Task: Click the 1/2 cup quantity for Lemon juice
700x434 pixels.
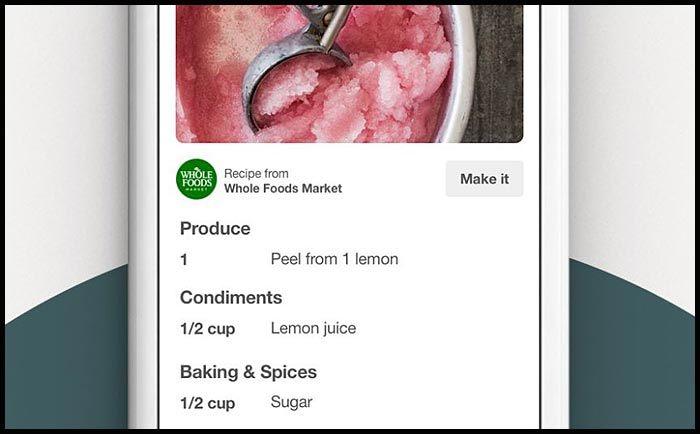Action: tap(208, 329)
